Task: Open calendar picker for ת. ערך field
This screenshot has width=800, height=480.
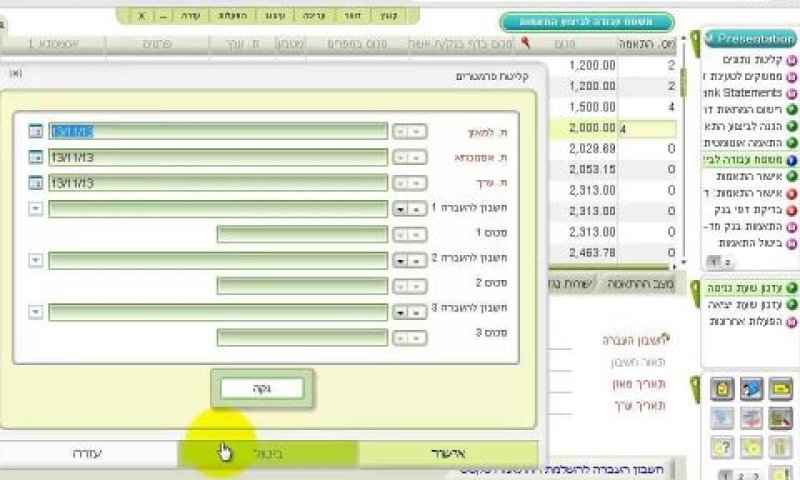Action: pos(36,183)
